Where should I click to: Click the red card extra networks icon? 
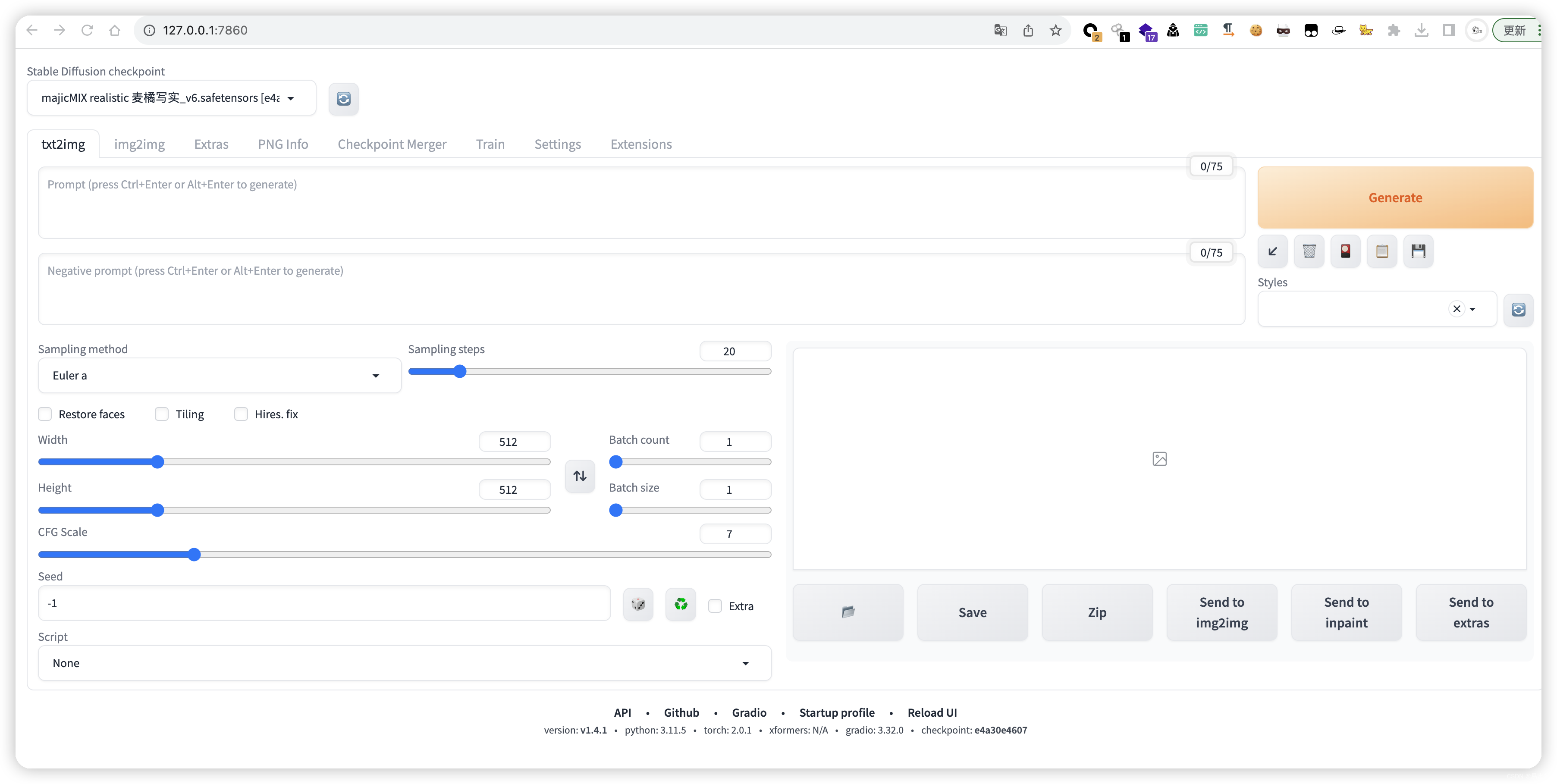point(1346,251)
